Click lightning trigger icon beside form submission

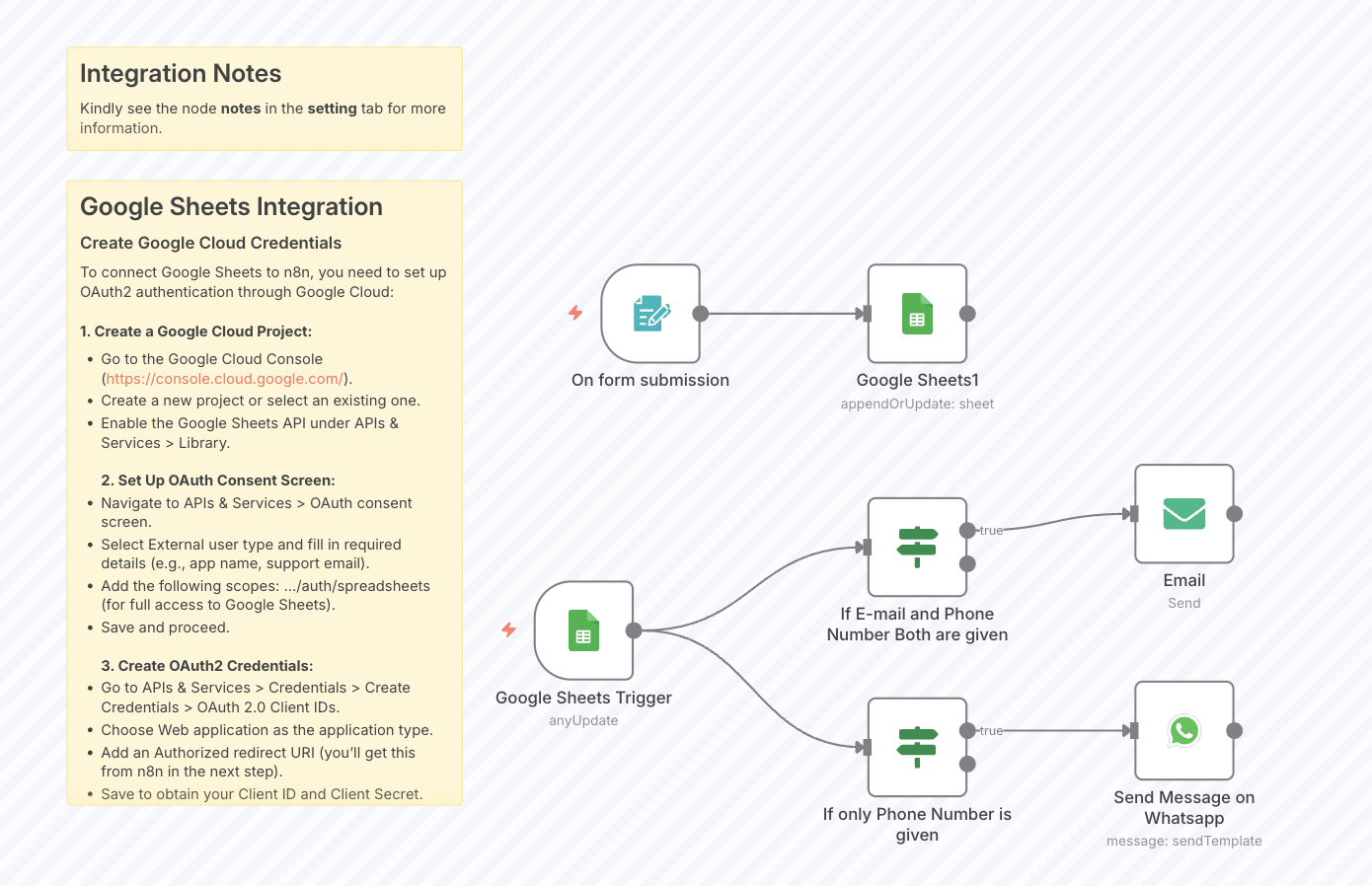(x=575, y=313)
